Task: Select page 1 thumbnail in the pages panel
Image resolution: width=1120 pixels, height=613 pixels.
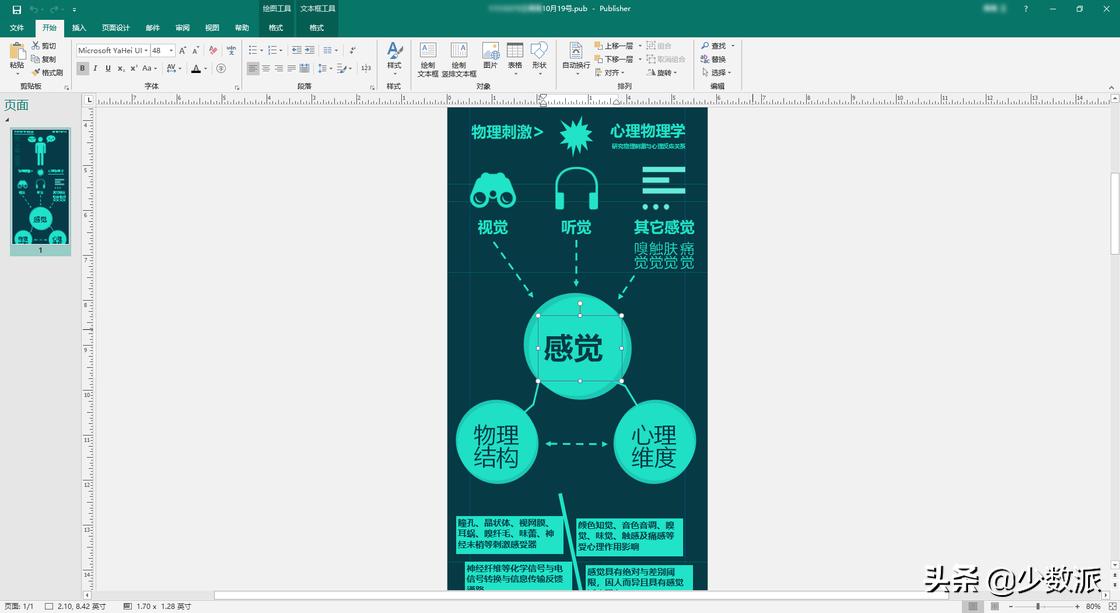Action: (x=40, y=185)
